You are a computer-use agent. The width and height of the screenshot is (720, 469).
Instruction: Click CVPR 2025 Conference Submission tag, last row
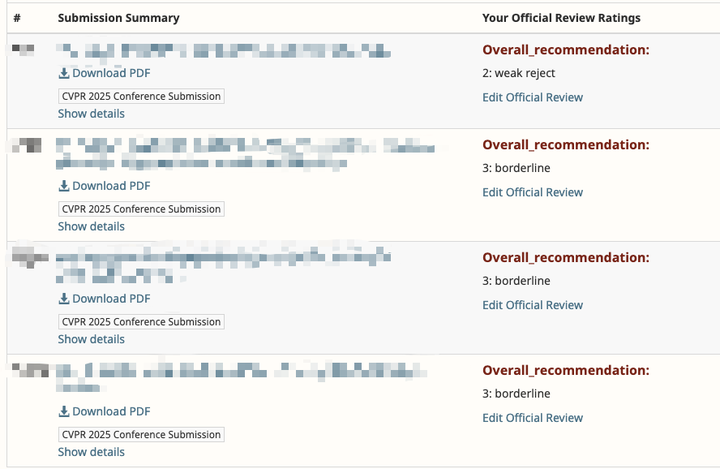click(x=141, y=435)
